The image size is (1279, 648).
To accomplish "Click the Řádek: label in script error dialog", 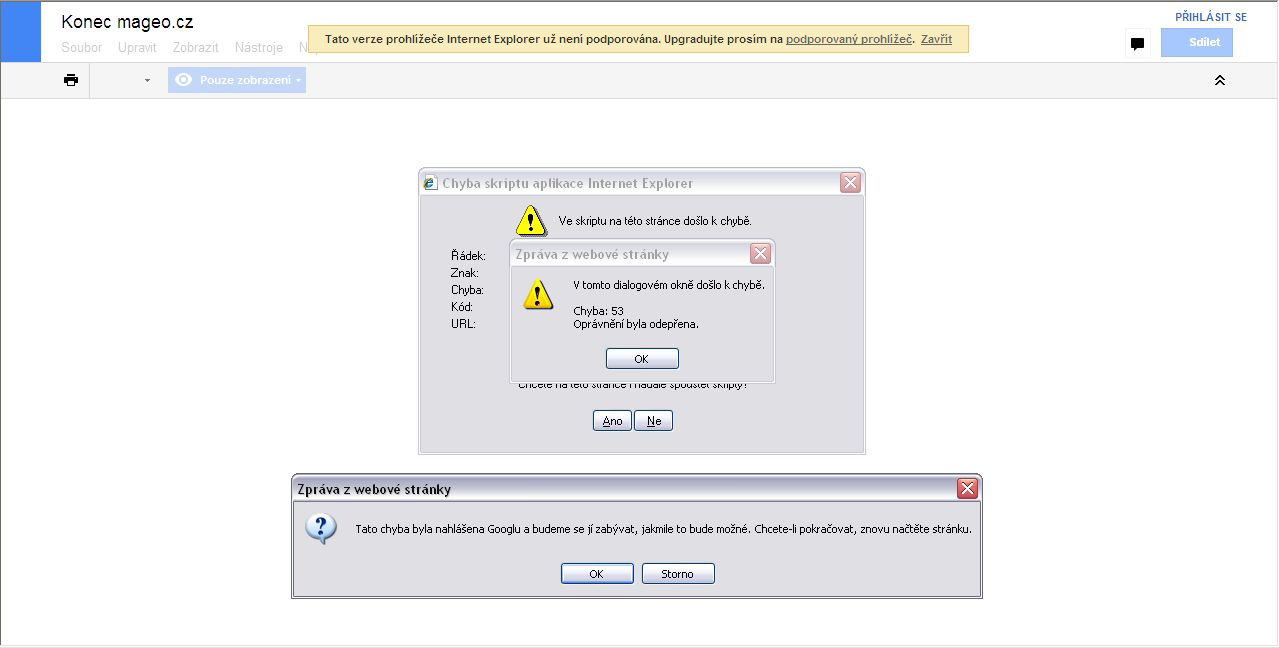I will [468, 256].
